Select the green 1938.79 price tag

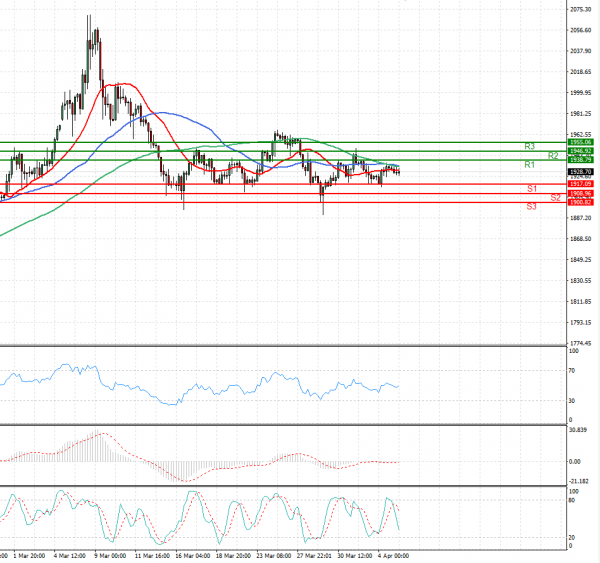click(580, 160)
